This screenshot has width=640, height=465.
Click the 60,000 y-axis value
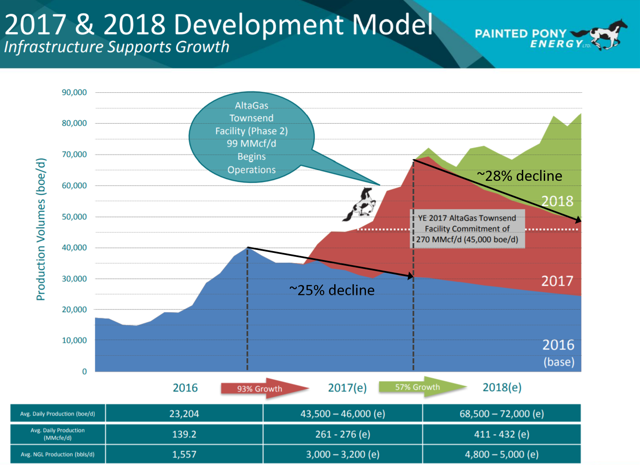(x=74, y=185)
